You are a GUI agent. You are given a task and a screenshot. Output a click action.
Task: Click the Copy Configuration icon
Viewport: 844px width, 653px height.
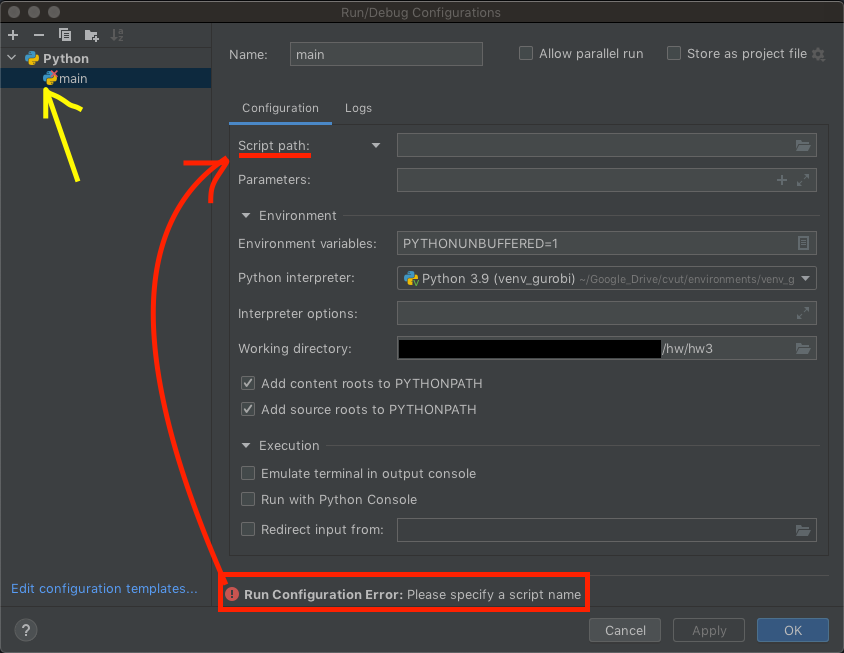65,35
